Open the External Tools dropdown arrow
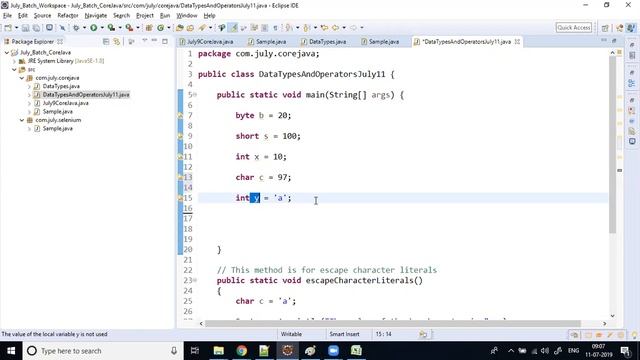 tap(138, 28)
